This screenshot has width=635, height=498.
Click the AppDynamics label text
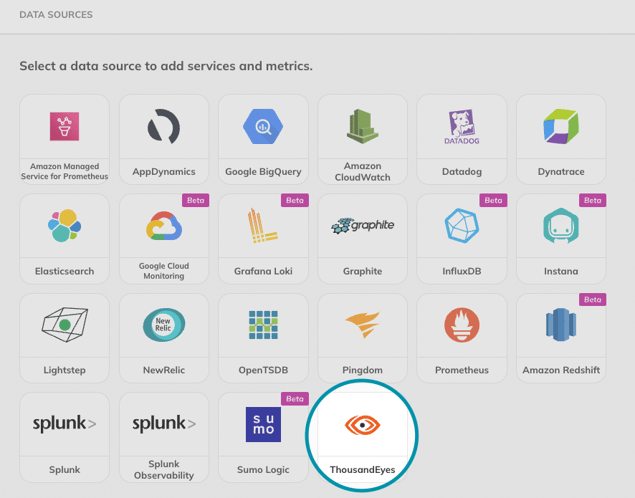click(164, 172)
